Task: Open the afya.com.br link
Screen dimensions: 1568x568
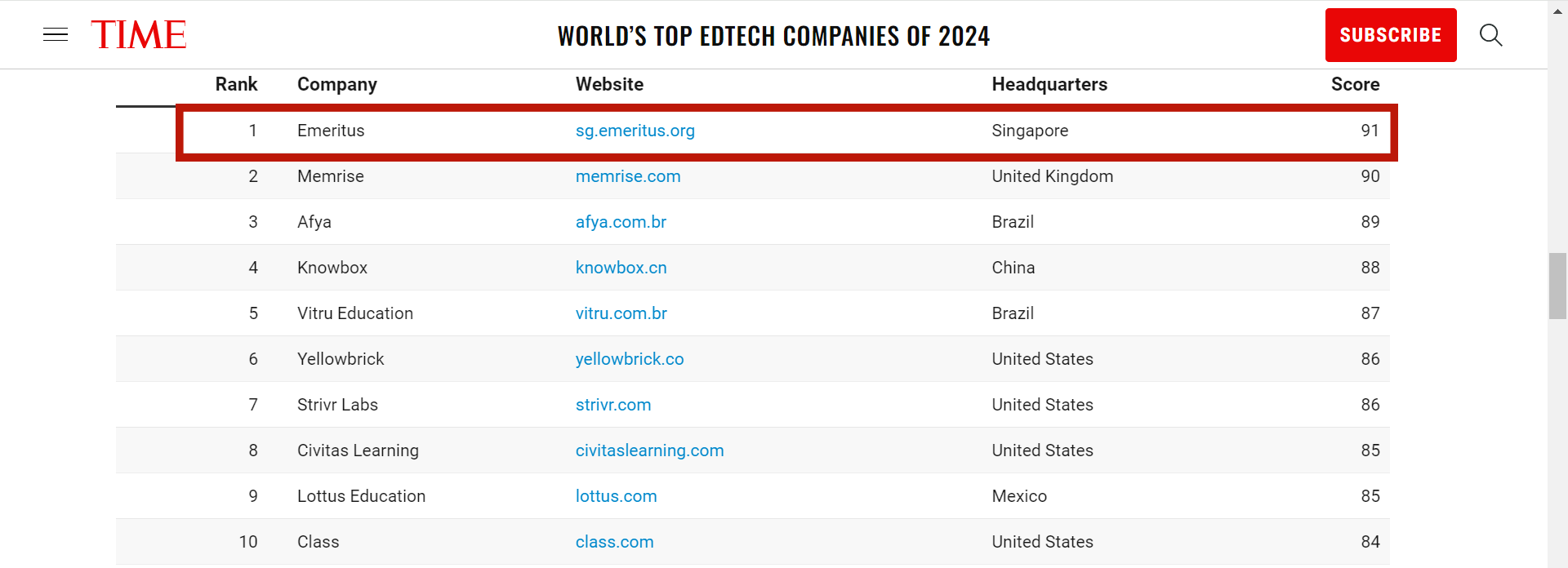Action: (x=621, y=222)
